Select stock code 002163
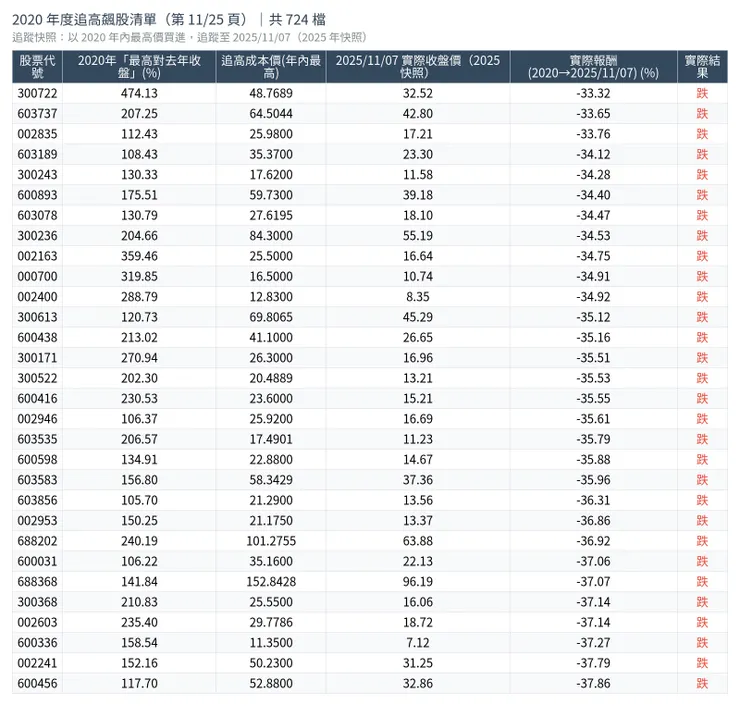 (37, 256)
